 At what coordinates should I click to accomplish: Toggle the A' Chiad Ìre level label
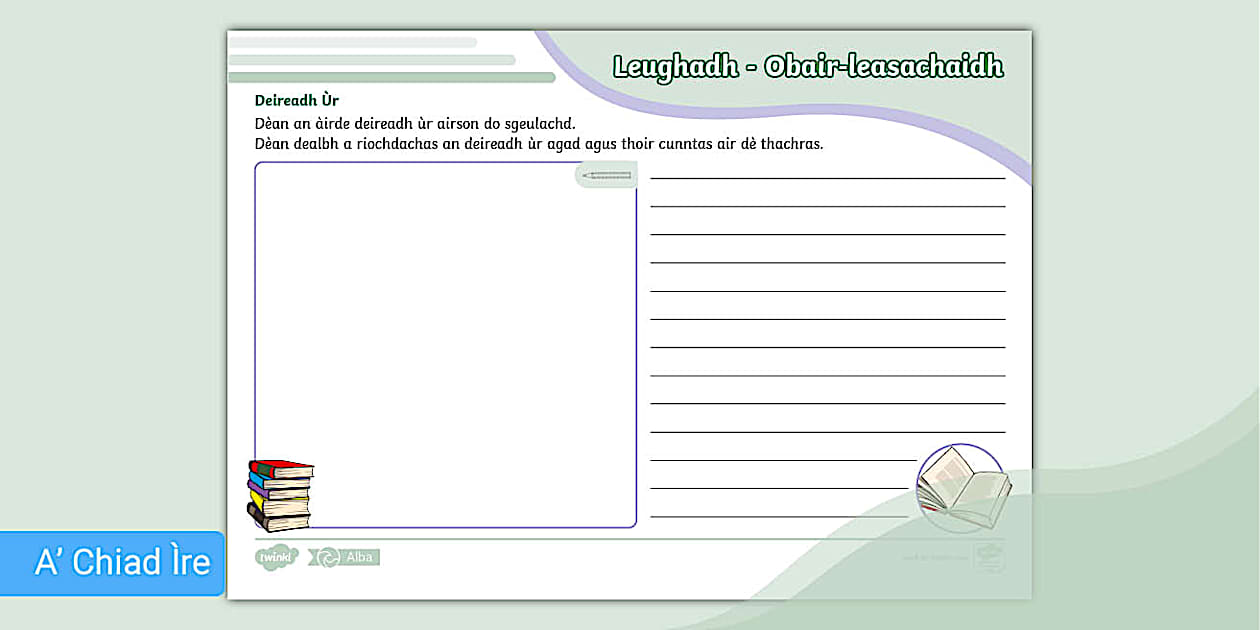113,563
